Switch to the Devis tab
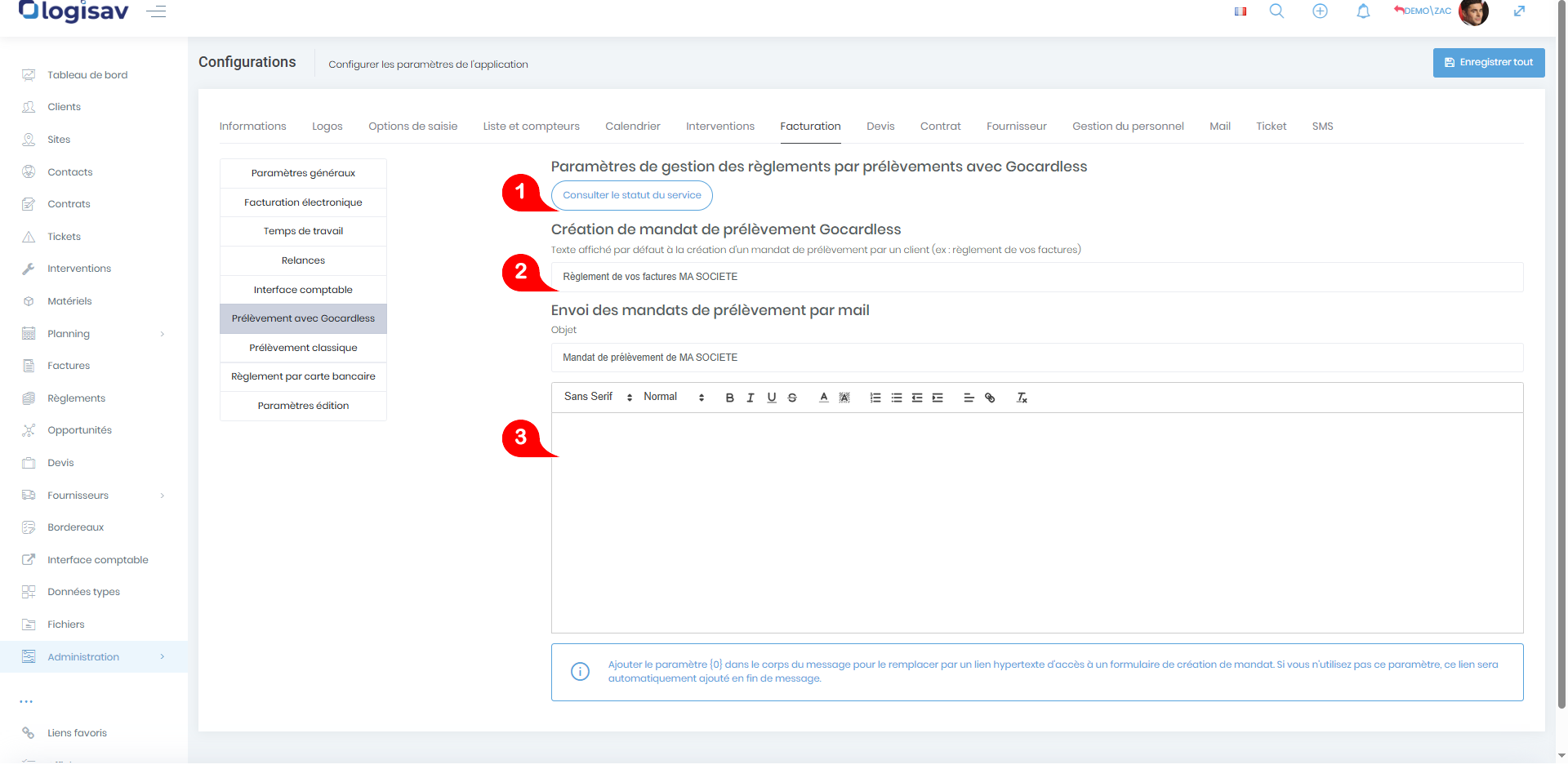This screenshot has height=778, width=1568. [880, 127]
